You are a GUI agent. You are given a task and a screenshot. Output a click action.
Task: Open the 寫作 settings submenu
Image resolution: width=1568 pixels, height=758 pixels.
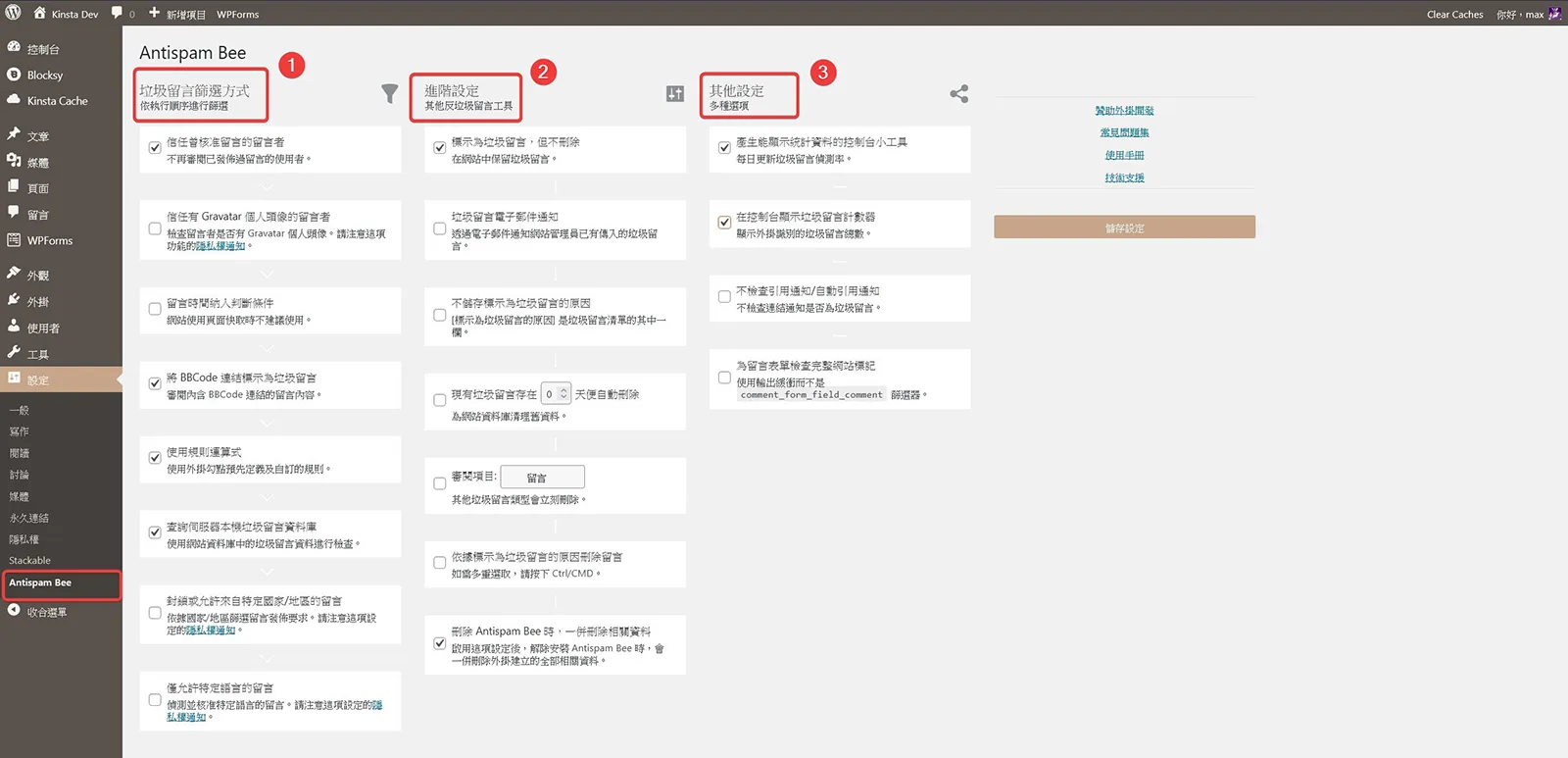tap(20, 431)
